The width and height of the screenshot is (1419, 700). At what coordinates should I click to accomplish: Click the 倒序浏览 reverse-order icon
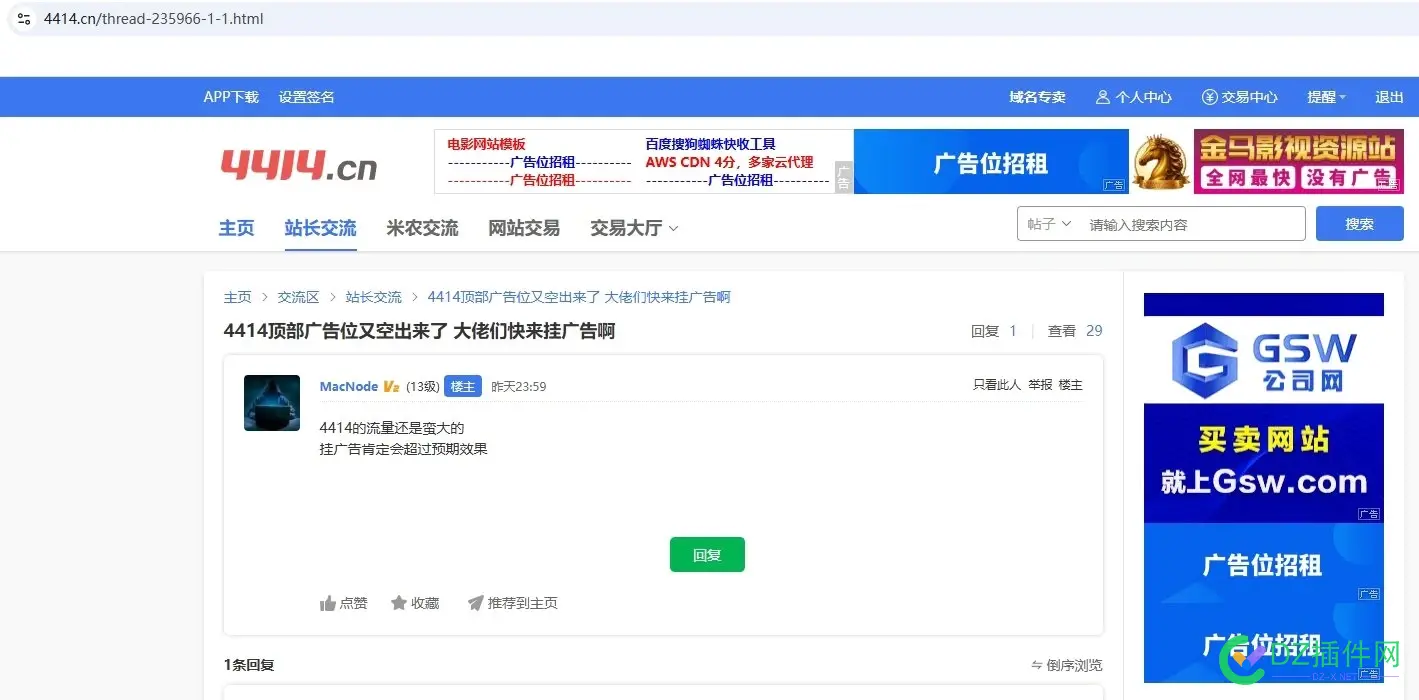click(x=1037, y=664)
